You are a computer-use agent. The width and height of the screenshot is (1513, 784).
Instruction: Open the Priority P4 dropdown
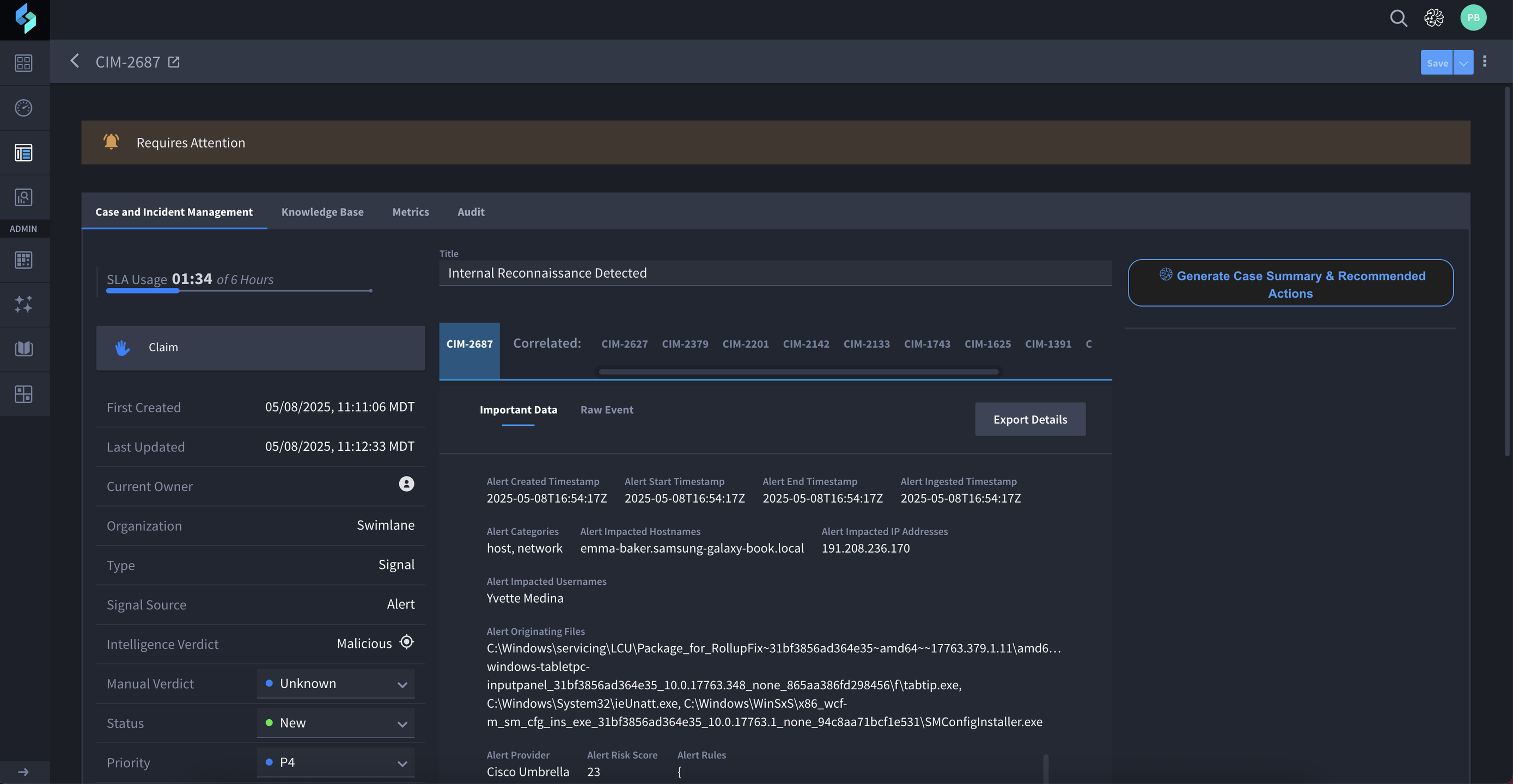pyautogui.click(x=335, y=762)
